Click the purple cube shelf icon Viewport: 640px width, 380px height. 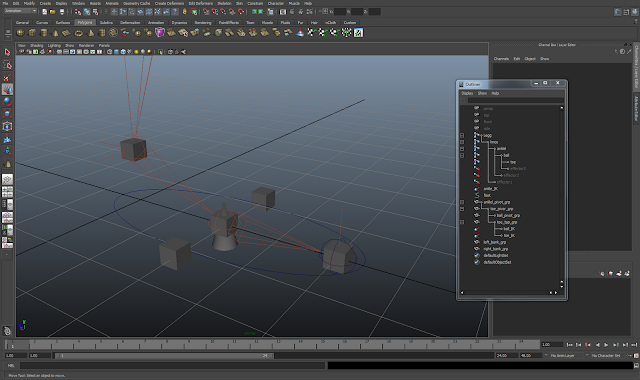click(x=160, y=33)
